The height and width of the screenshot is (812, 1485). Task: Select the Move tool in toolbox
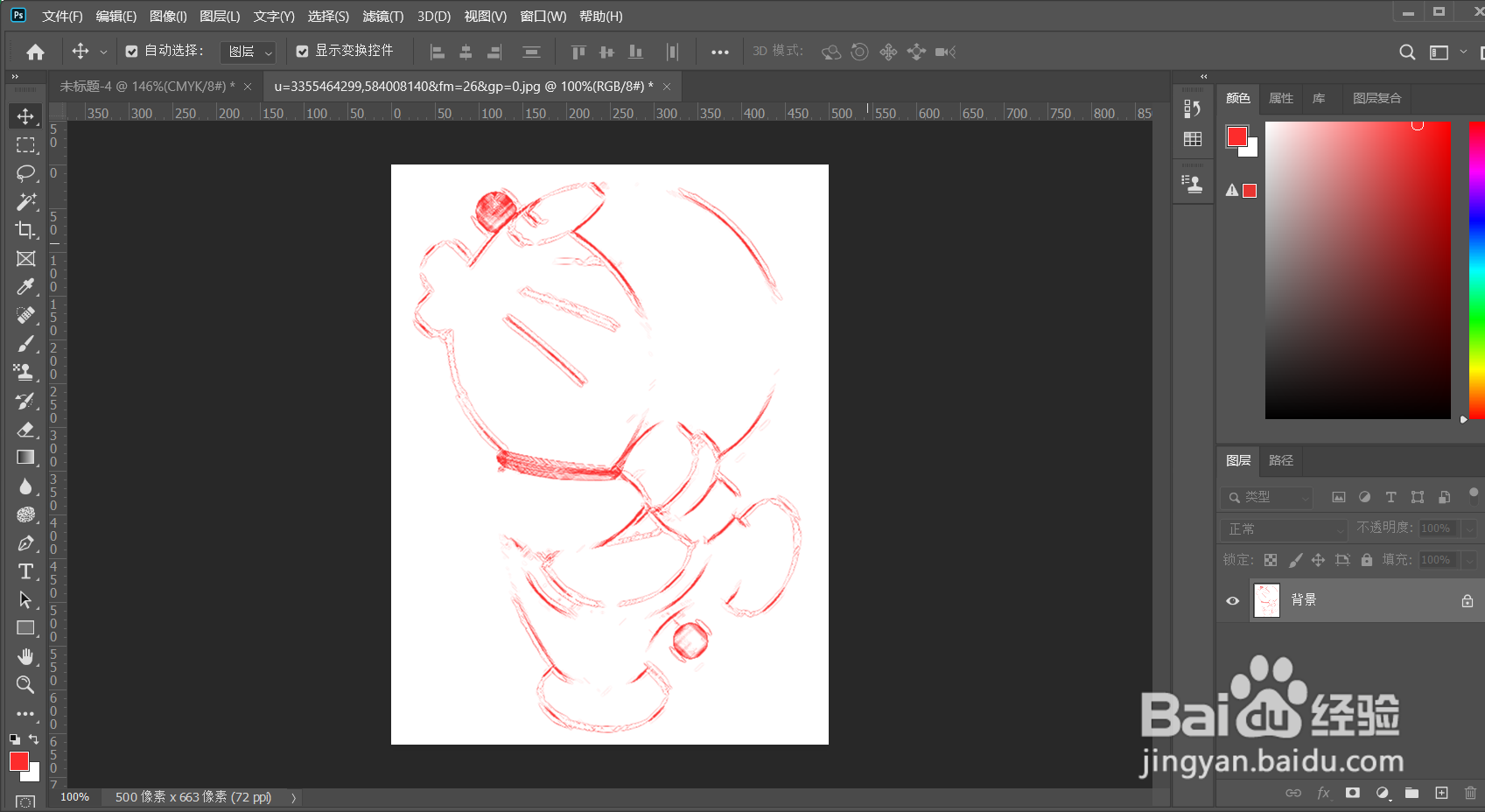25,116
